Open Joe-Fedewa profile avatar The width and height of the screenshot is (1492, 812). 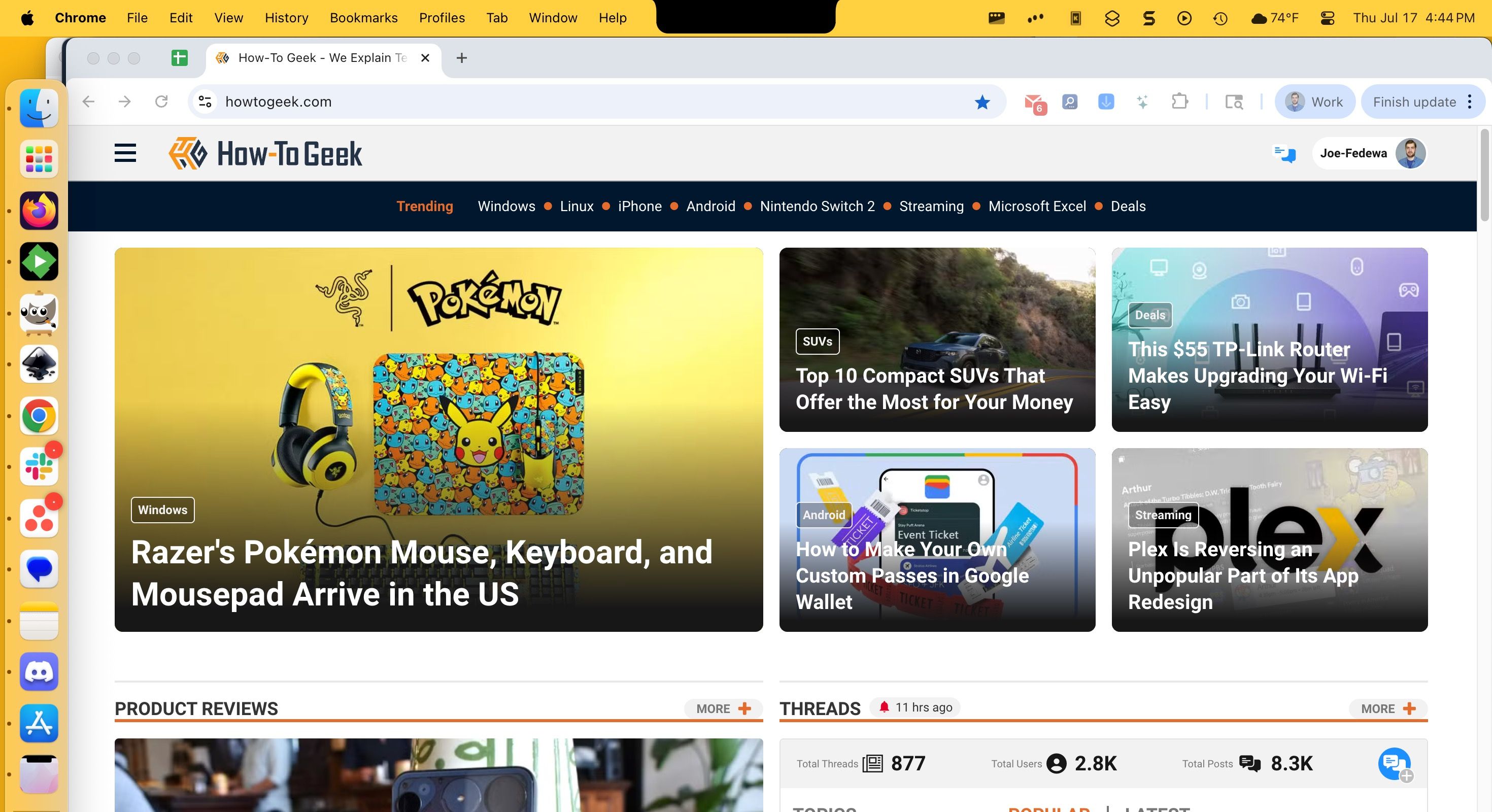pos(1410,153)
